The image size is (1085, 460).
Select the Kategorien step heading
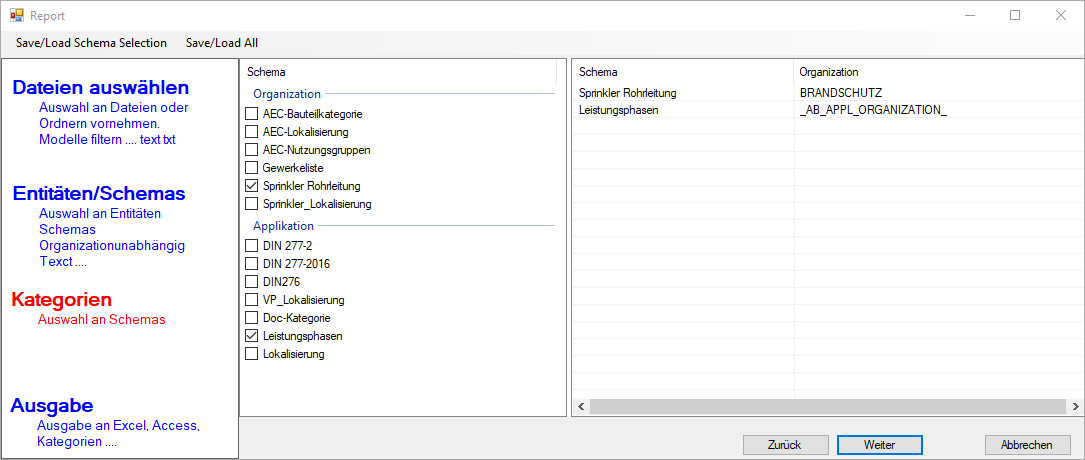(x=62, y=300)
